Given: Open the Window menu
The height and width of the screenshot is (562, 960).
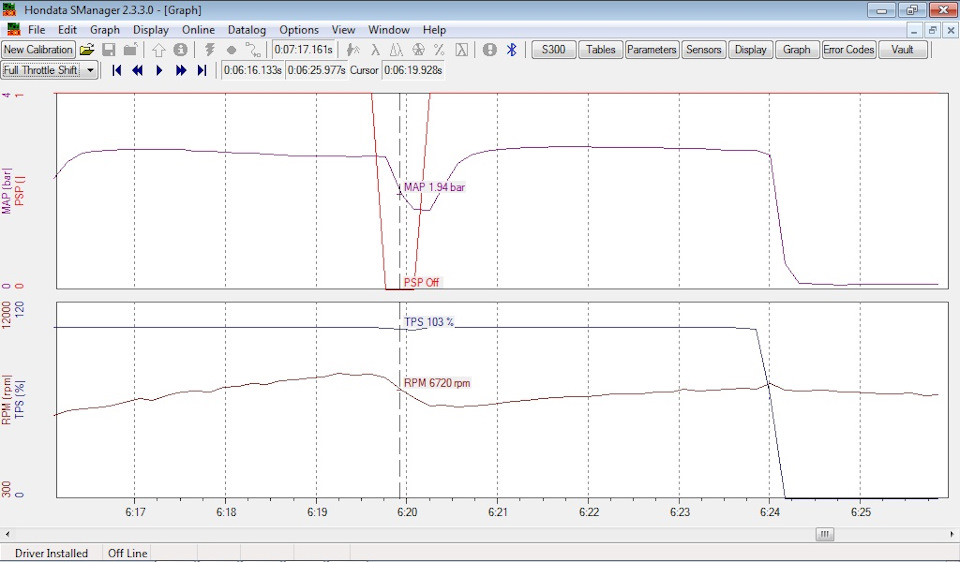Looking at the screenshot, I should pos(389,29).
